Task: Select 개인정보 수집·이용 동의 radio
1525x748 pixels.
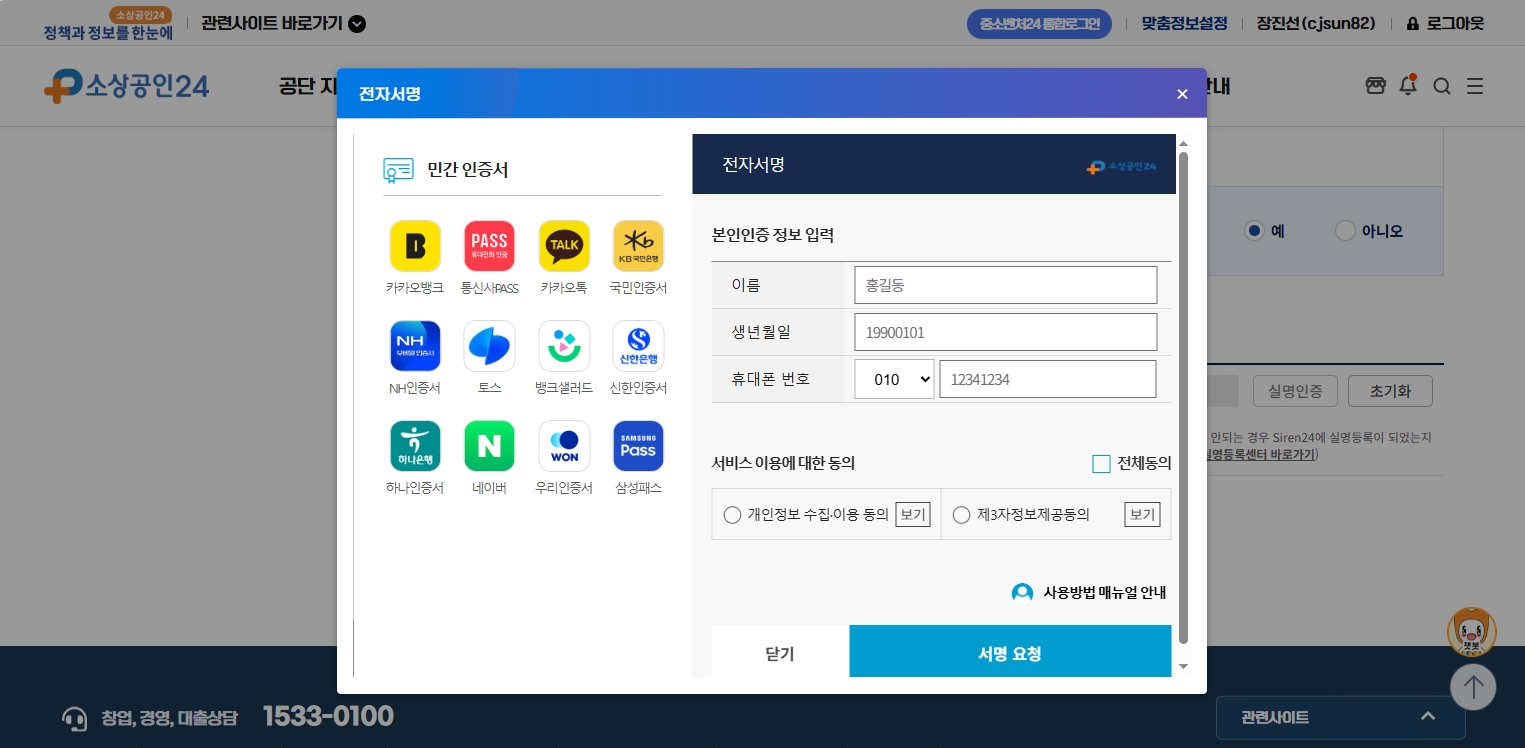Action: point(732,515)
